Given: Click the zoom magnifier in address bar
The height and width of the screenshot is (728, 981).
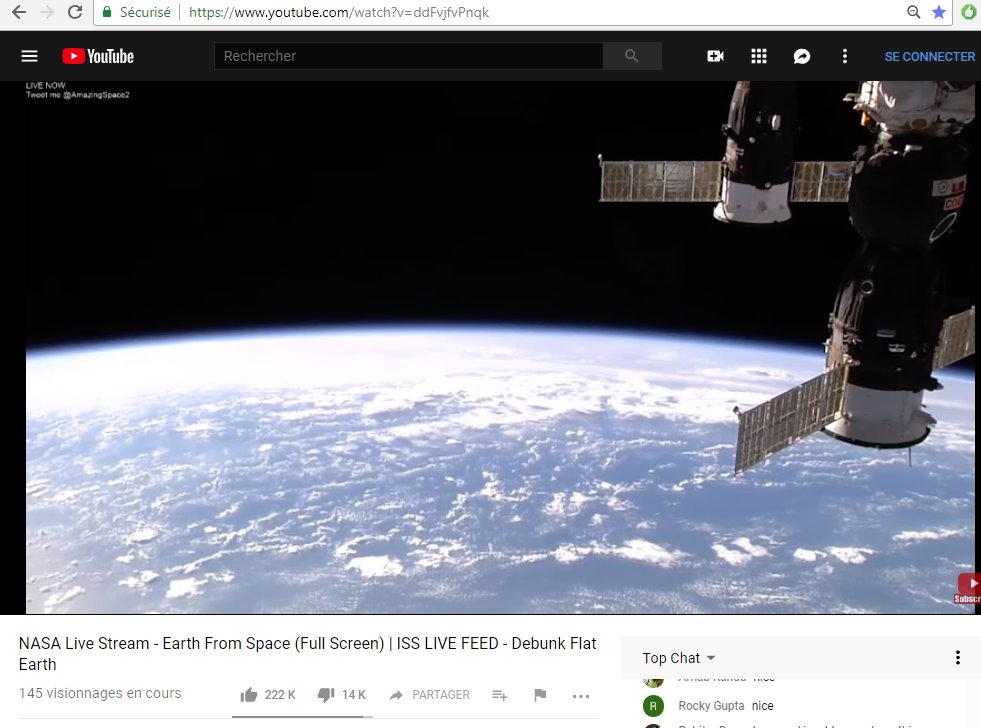Looking at the screenshot, I should click(913, 12).
